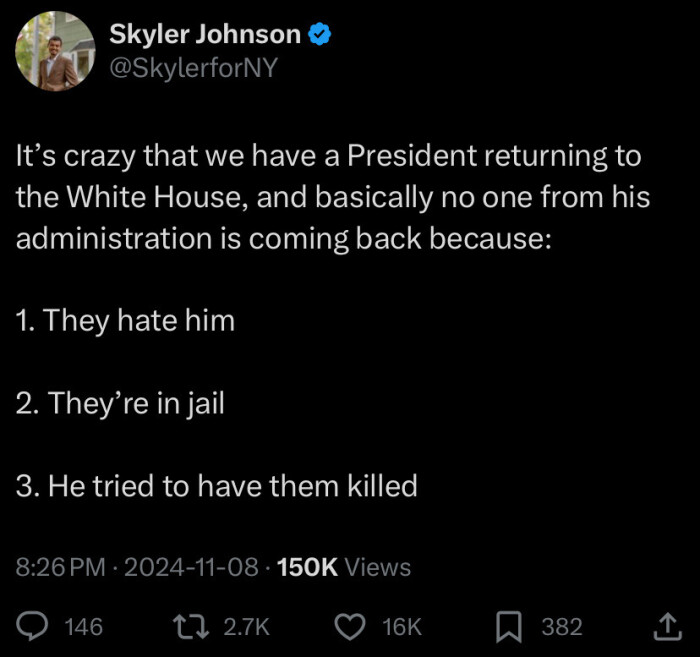Open the @SkylerforNY handle link
The width and height of the screenshot is (700, 657).
(192, 68)
